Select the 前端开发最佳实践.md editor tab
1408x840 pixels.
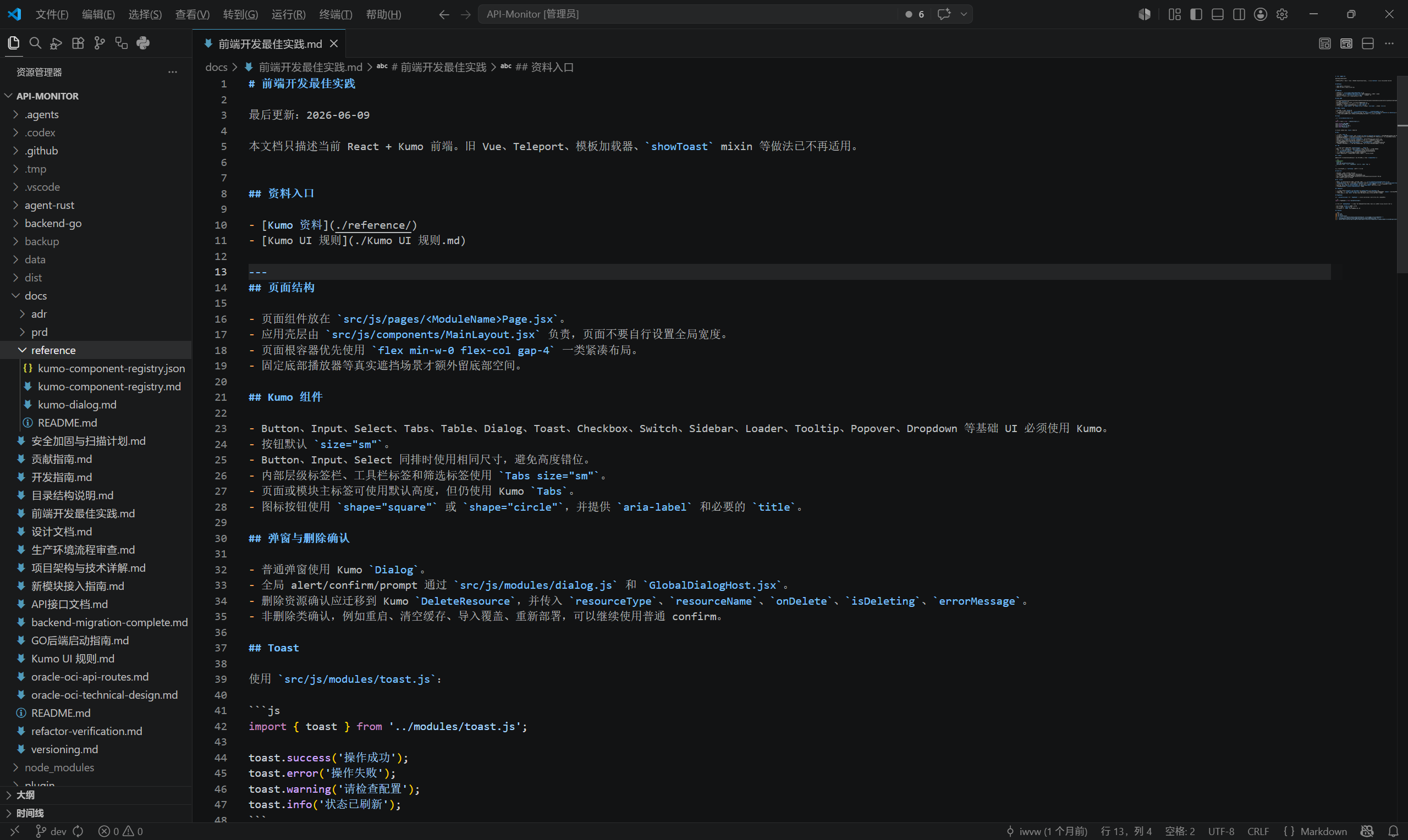[269, 43]
